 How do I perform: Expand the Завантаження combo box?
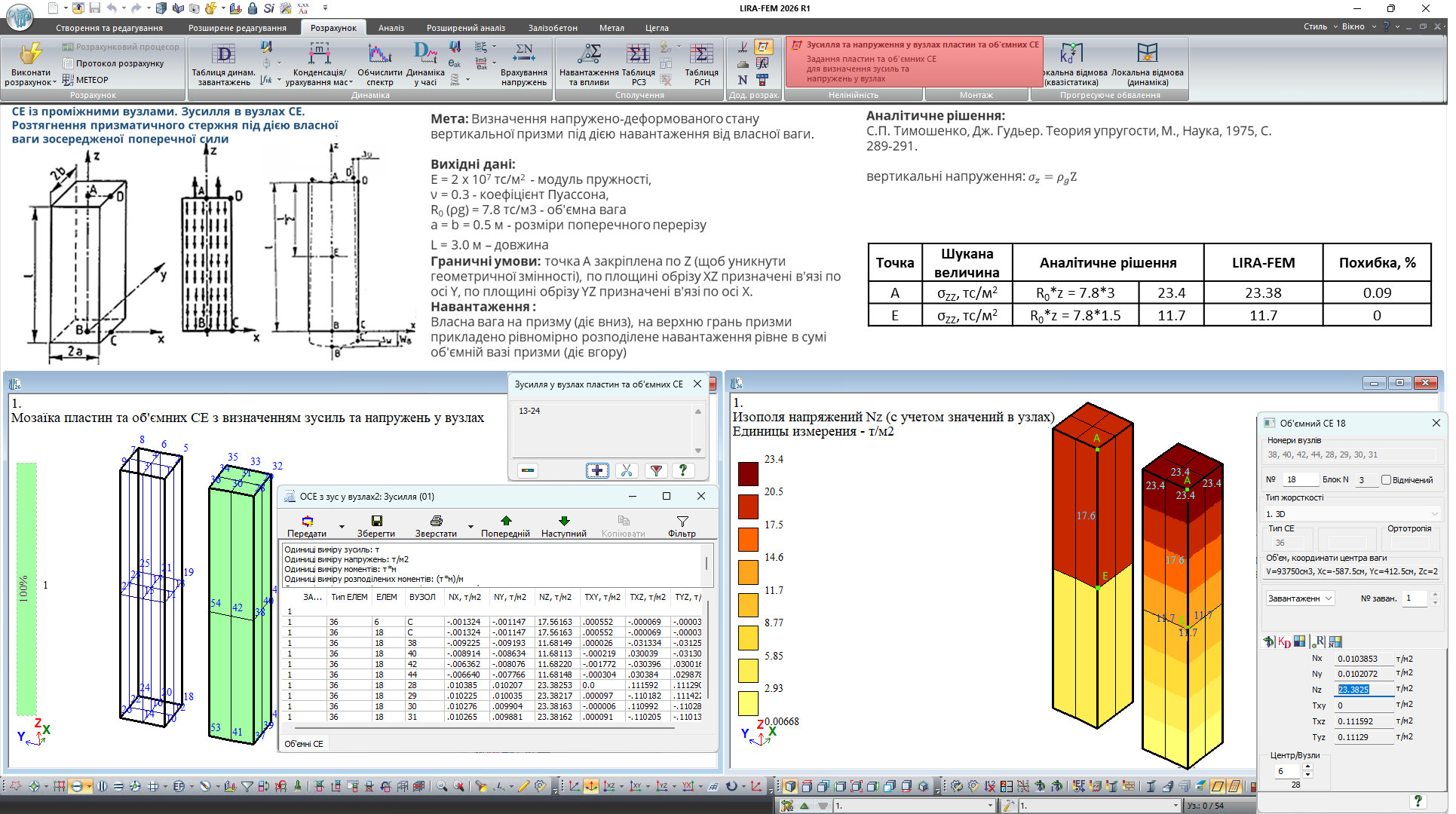point(1300,598)
